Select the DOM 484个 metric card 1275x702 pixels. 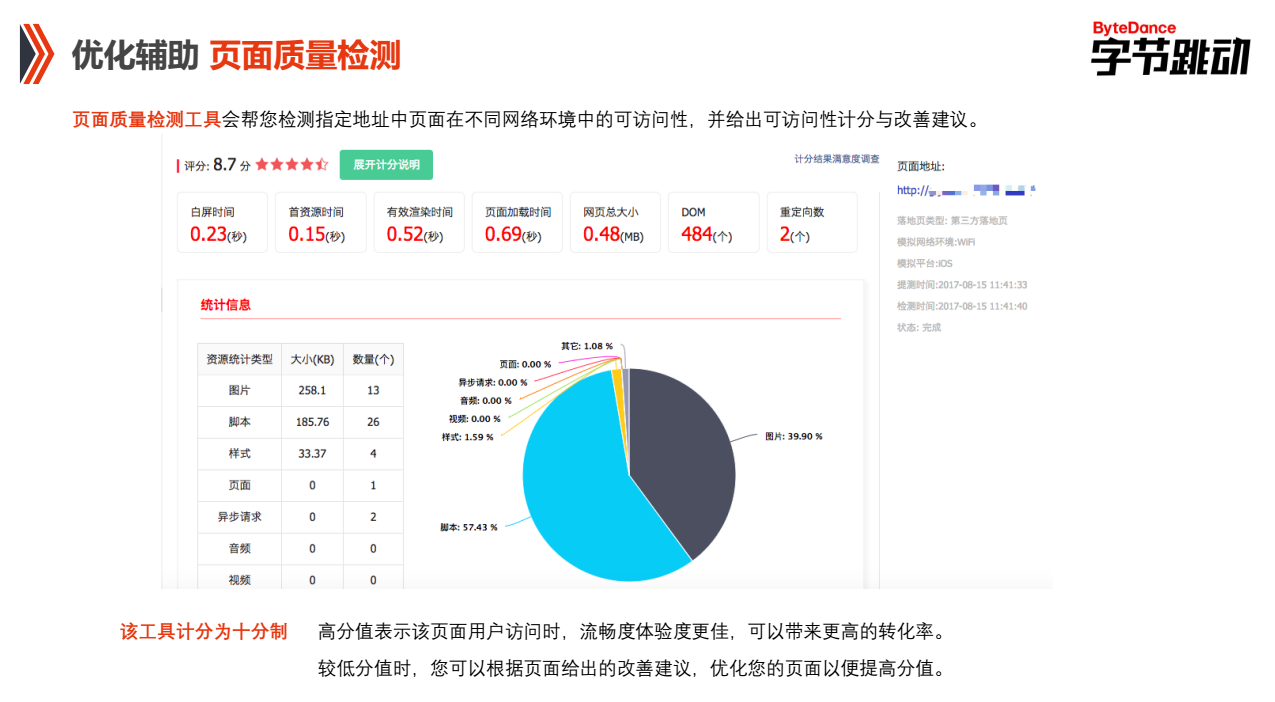pos(714,222)
